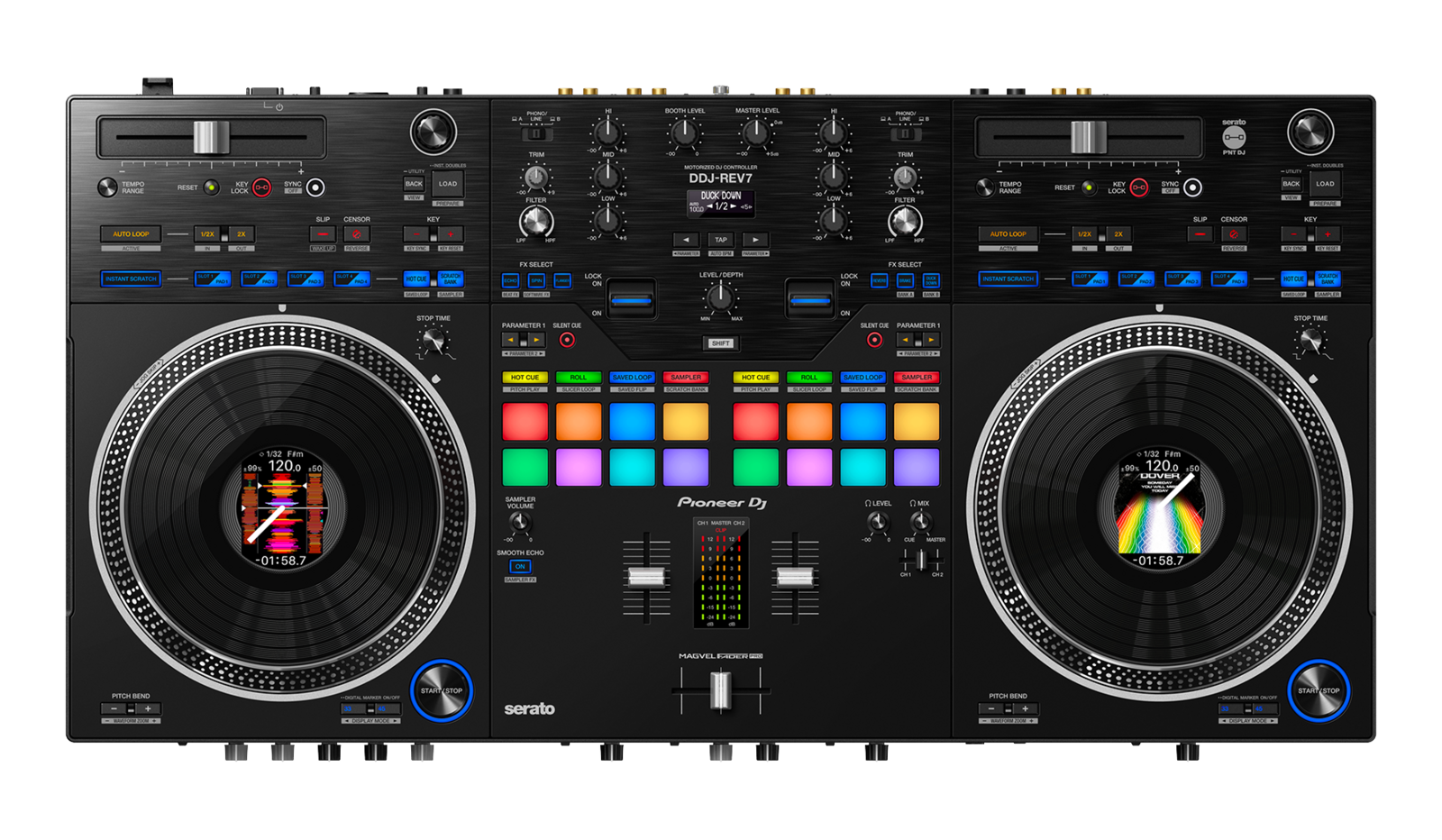Click the beat left arrow under display
Image resolution: width=1442 pixels, height=840 pixels.
(686, 240)
